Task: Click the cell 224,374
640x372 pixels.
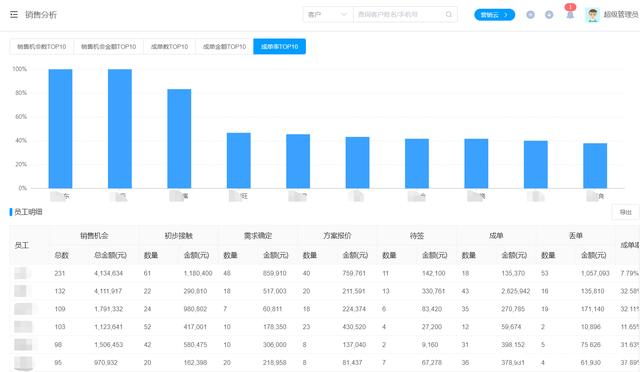Action: [x=354, y=309]
